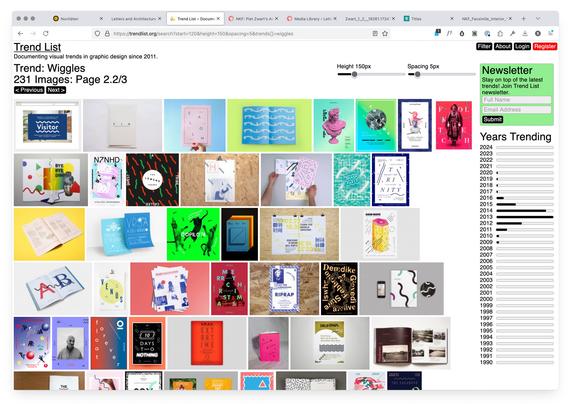Open the photo book spread thumbnail
This screenshot has width=571, height=404.
pyautogui.click(x=411, y=343)
